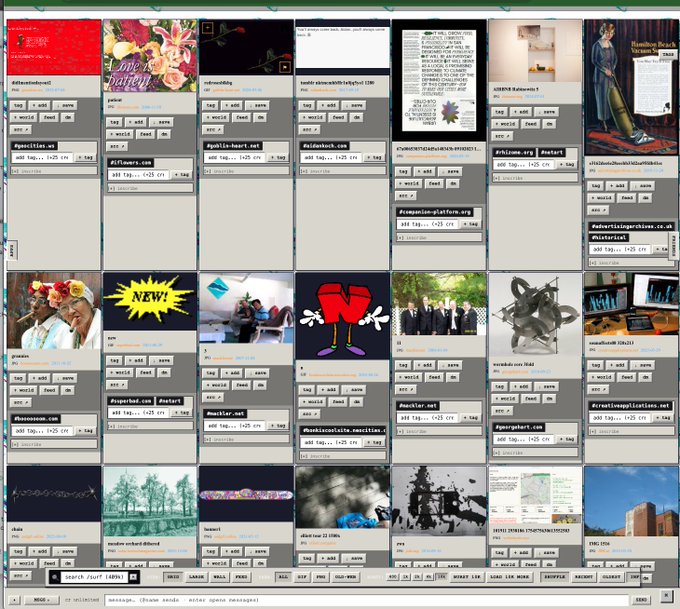Post the geocities.ws card to world

tap(23, 117)
